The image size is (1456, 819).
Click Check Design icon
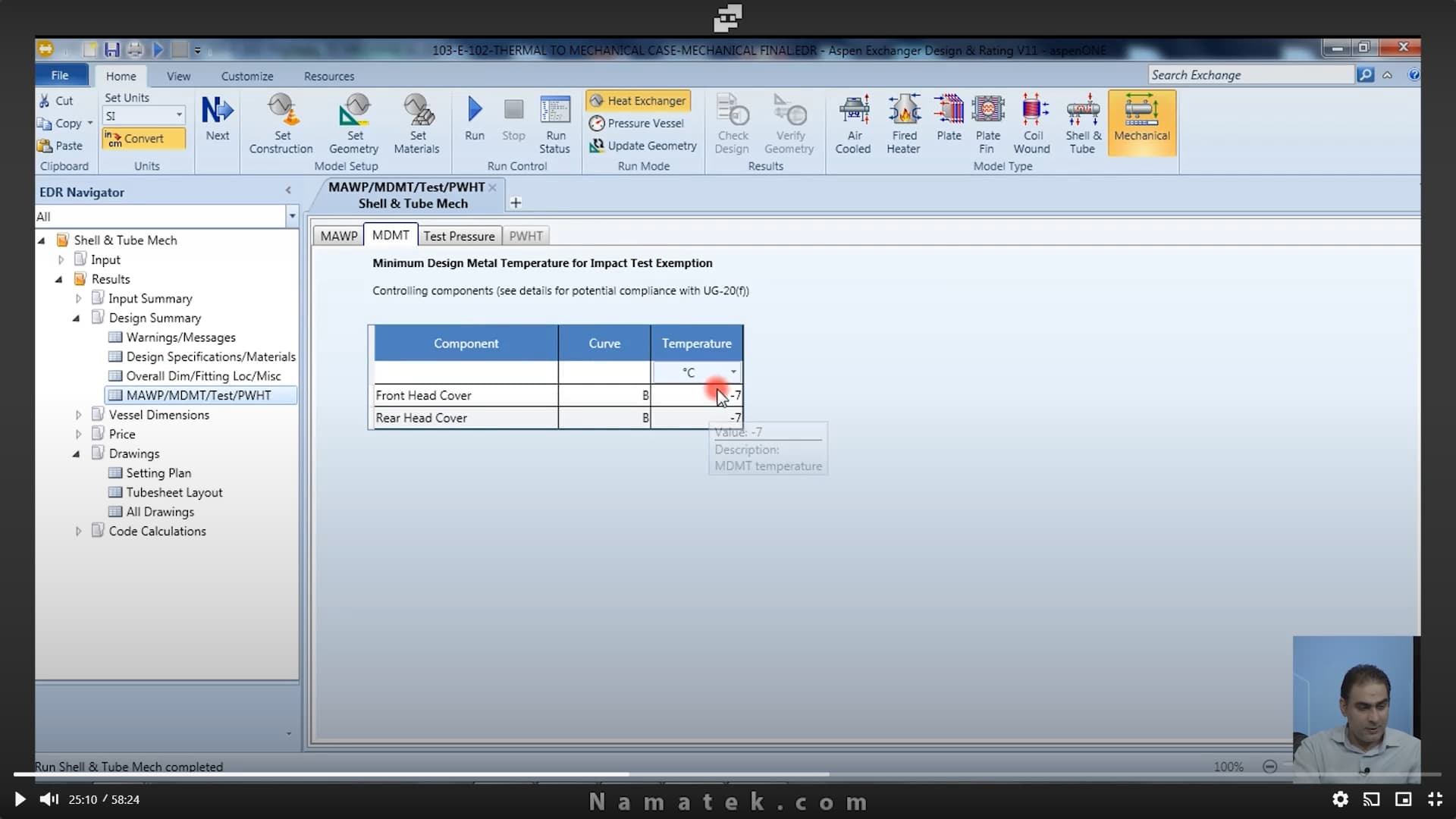coord(733,124)
